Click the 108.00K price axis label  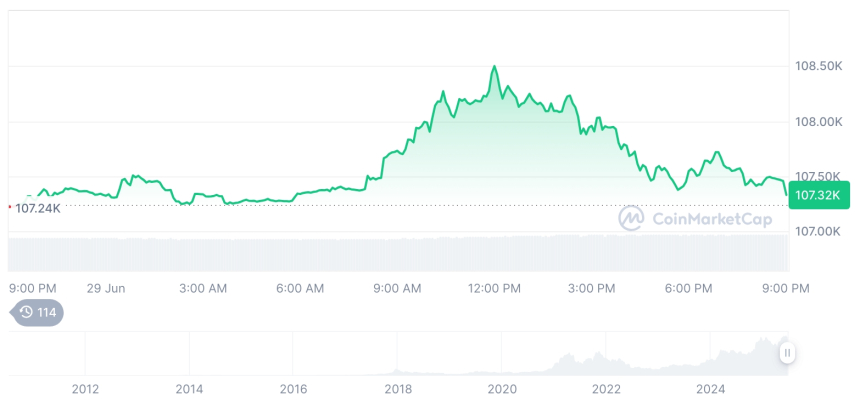(818, 122)
